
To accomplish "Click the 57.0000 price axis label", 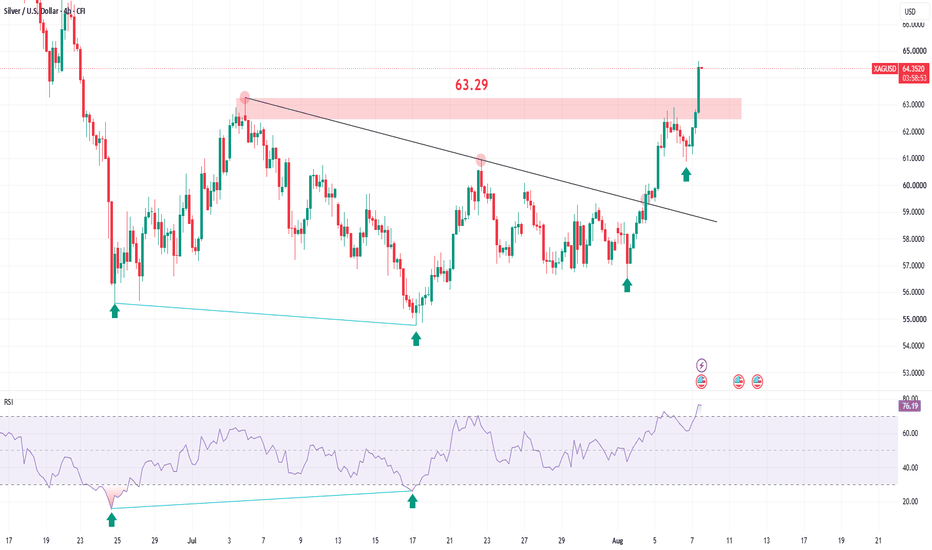I will 914,266.
